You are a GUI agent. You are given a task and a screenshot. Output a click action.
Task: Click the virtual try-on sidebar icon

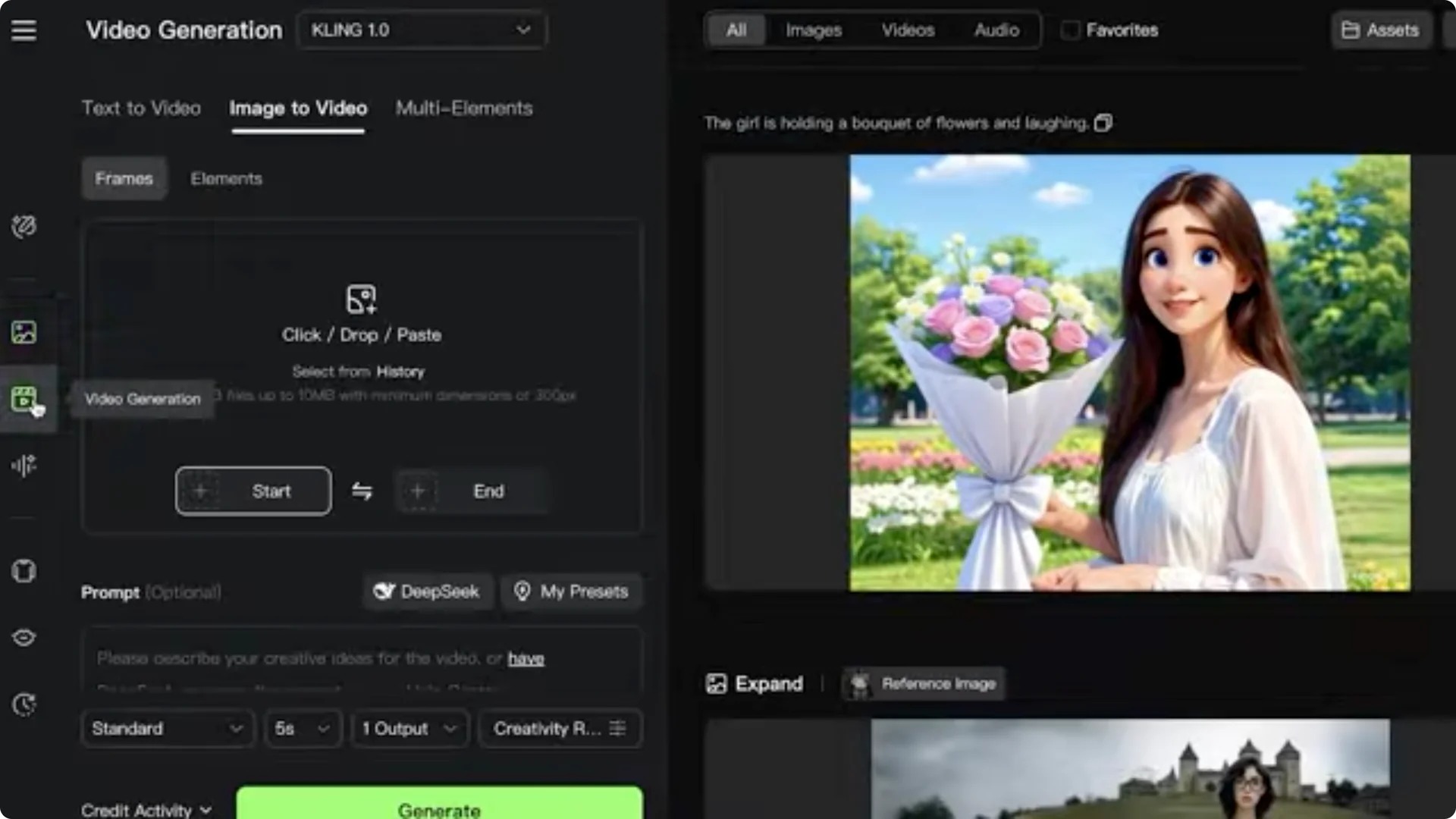pyautogui.click(x=24, y=571)
